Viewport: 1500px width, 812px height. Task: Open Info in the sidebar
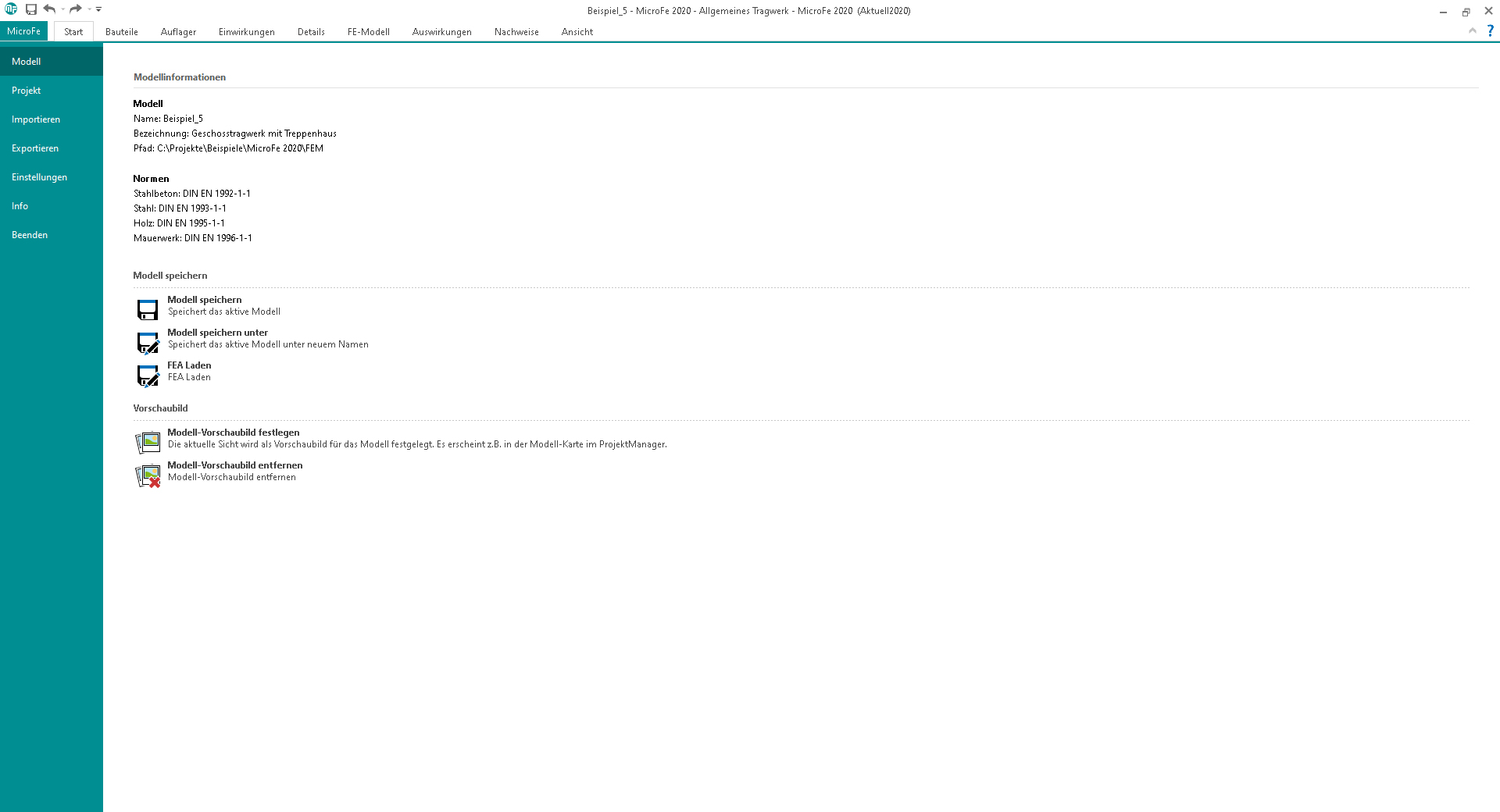pos(52,206)
